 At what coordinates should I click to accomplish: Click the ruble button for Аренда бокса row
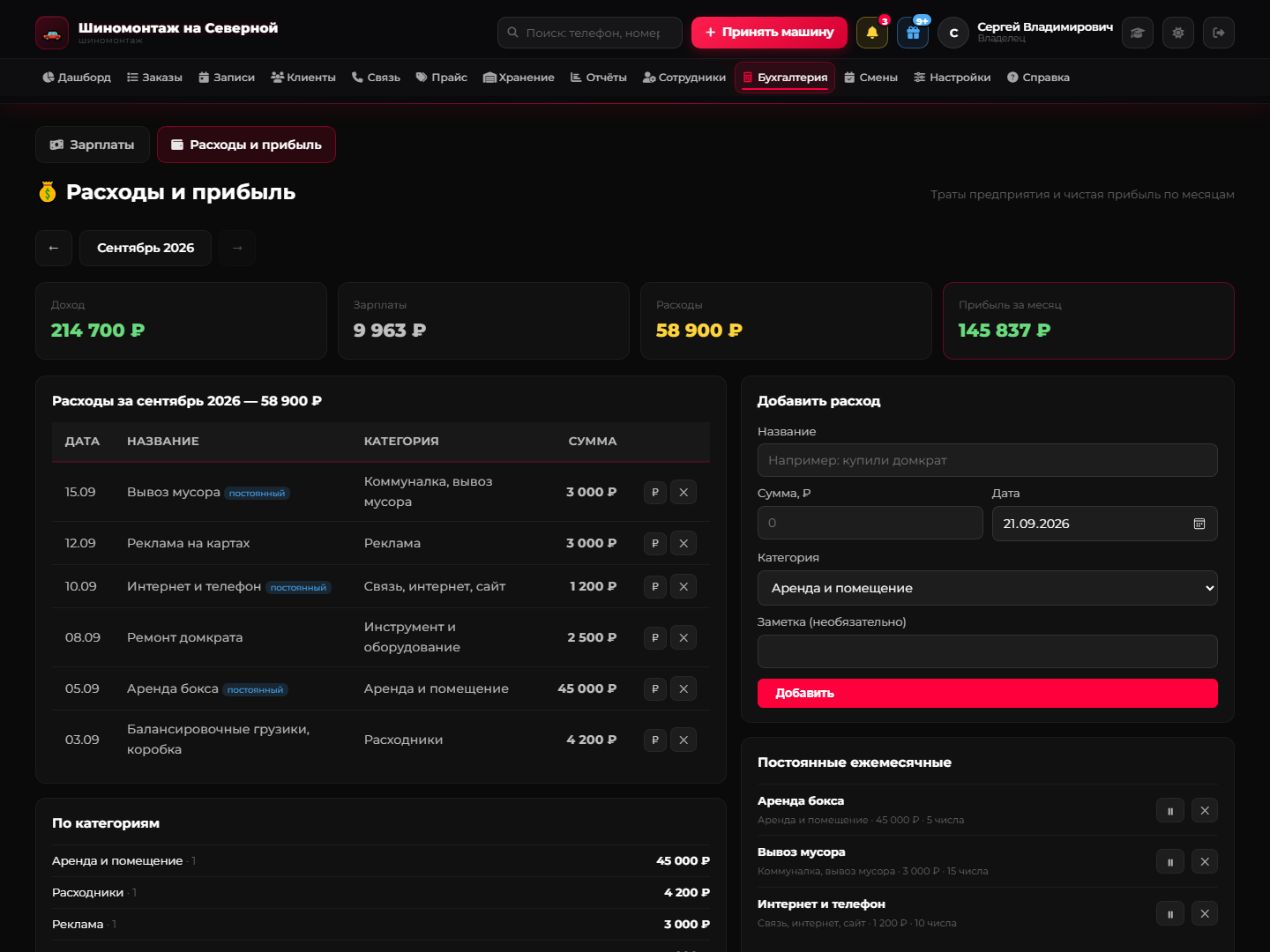pos(655,688)
